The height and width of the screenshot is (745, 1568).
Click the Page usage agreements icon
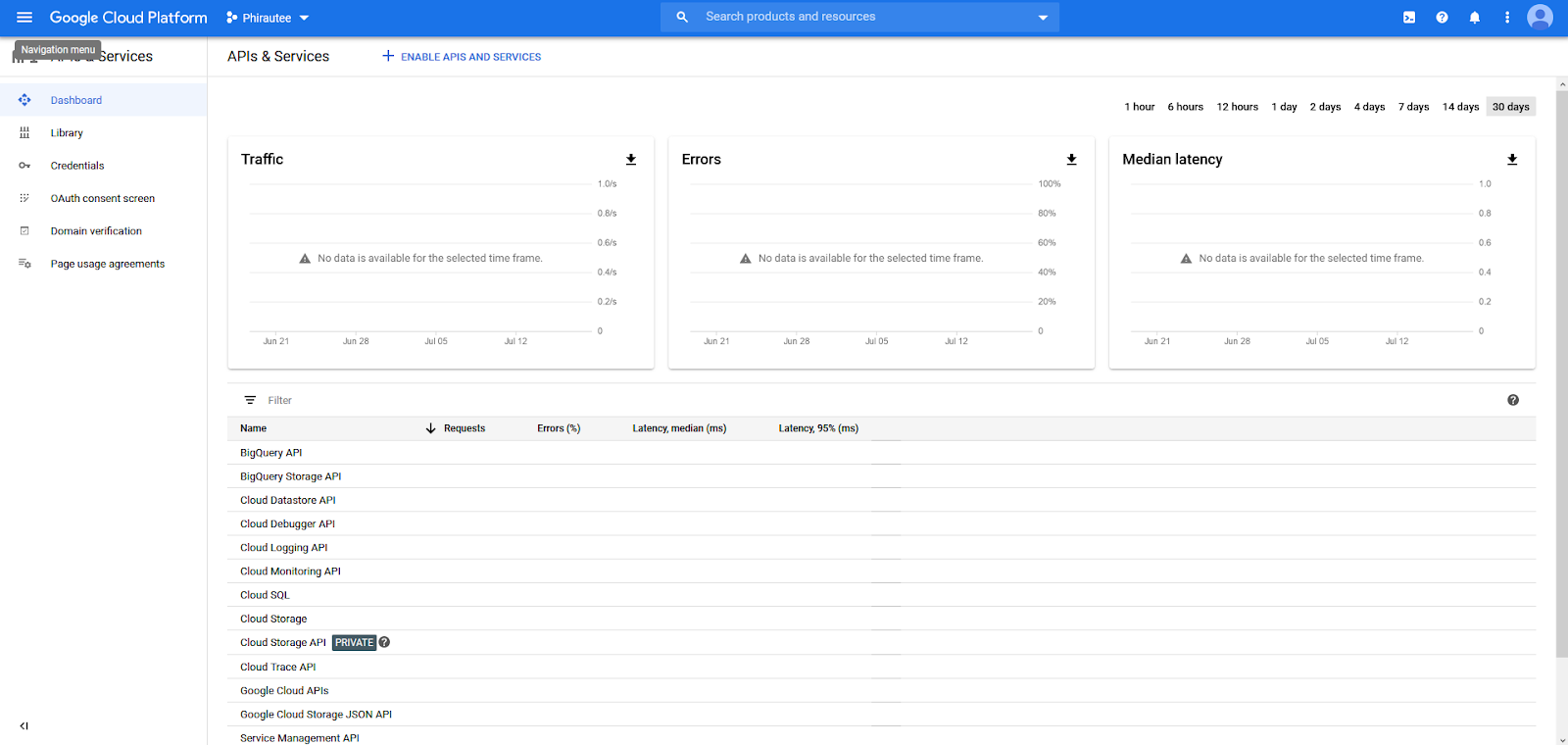click(24, 264)
